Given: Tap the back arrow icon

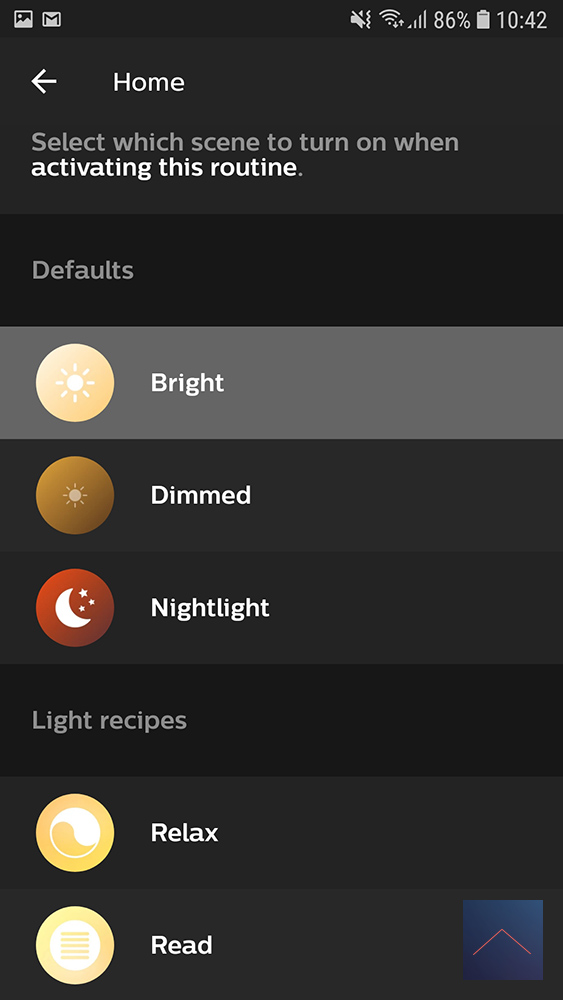Looking at the screenshot, I should (44, 82).
